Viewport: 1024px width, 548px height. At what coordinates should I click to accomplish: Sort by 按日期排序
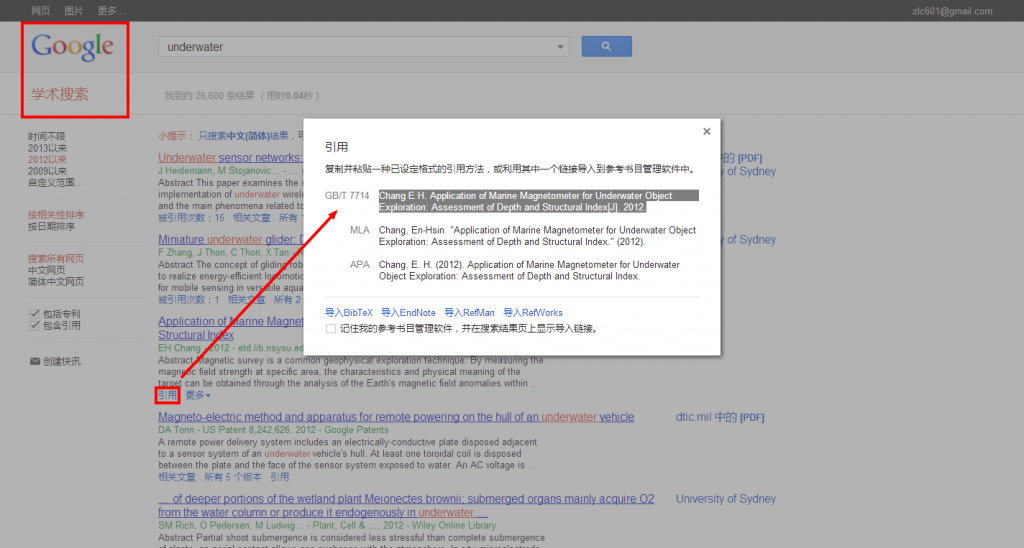click(51, 227)
